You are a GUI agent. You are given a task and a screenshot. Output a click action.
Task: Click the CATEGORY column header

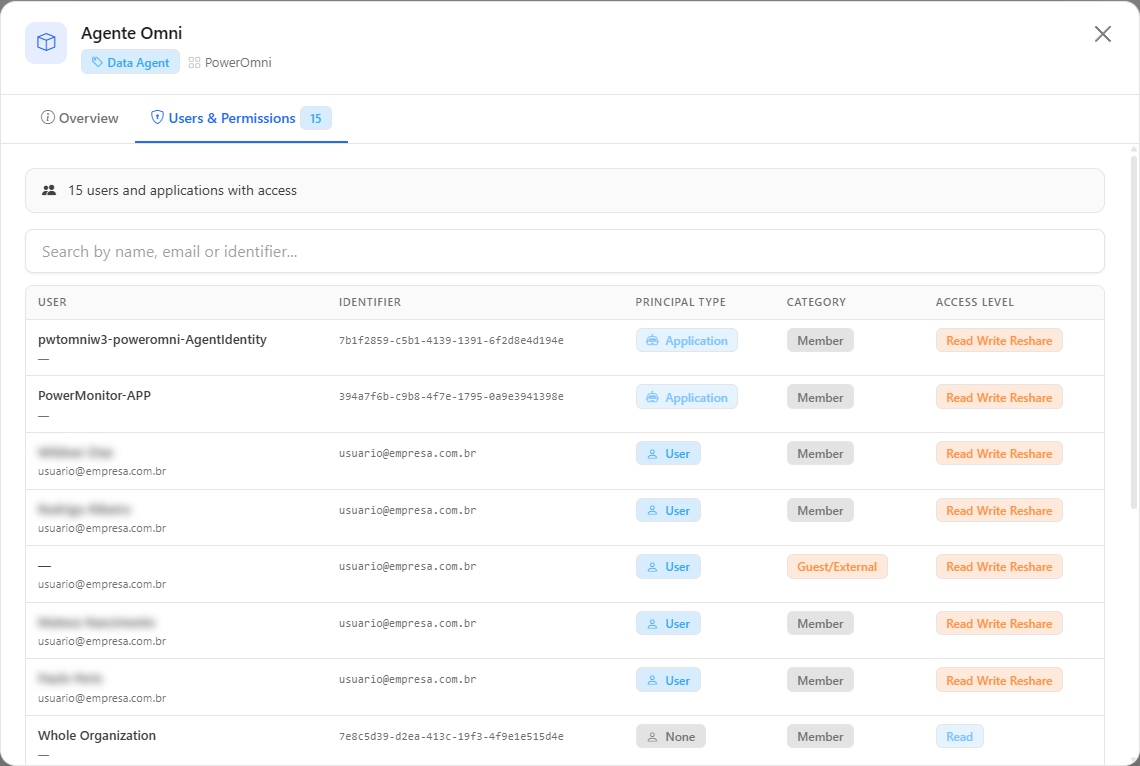click(x=816, y=302)
